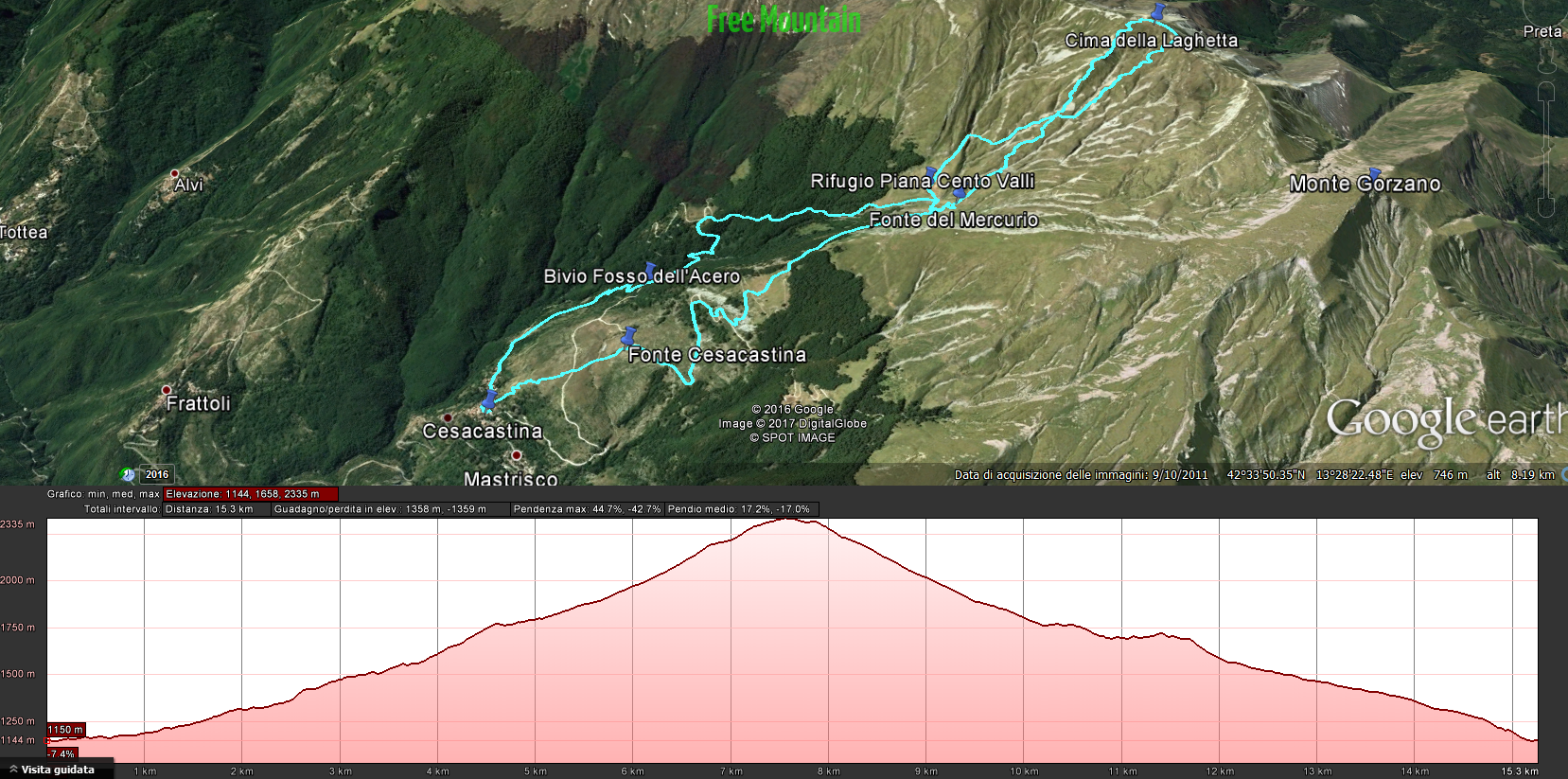
Task: Click the Frattoli place name label
Action: [199, 403]
